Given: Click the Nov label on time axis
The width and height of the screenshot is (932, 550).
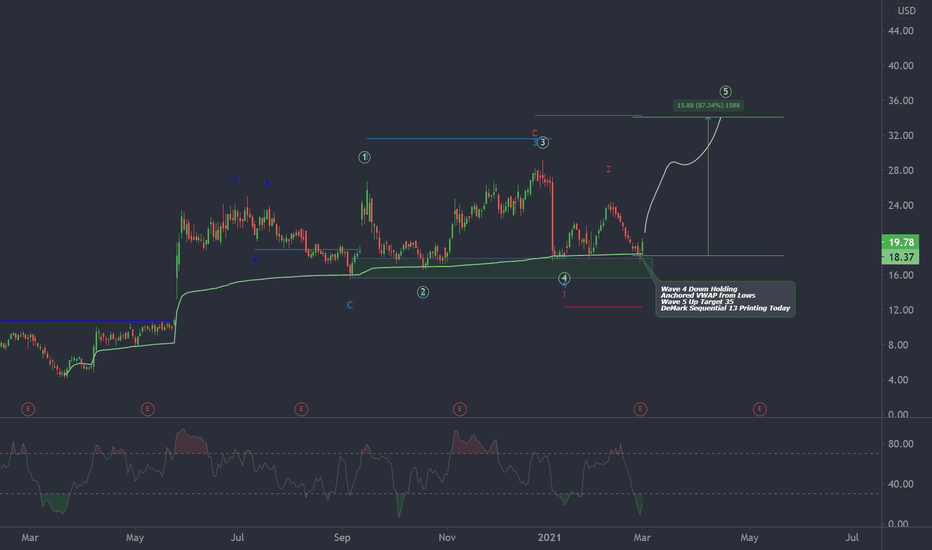Looking at the screenshot, I should click(447, 538).
